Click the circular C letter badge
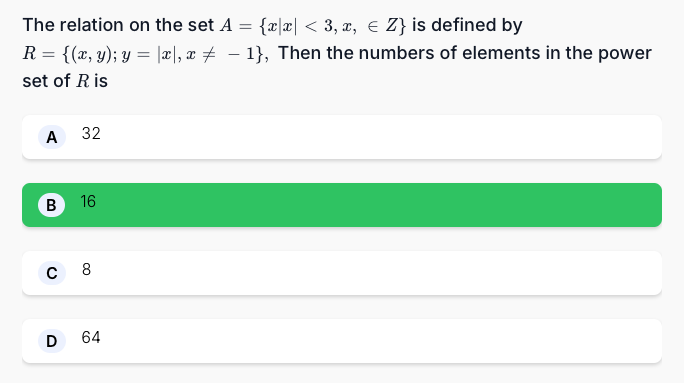The width and height of the screenshot is (684, 383). (52, 273)
